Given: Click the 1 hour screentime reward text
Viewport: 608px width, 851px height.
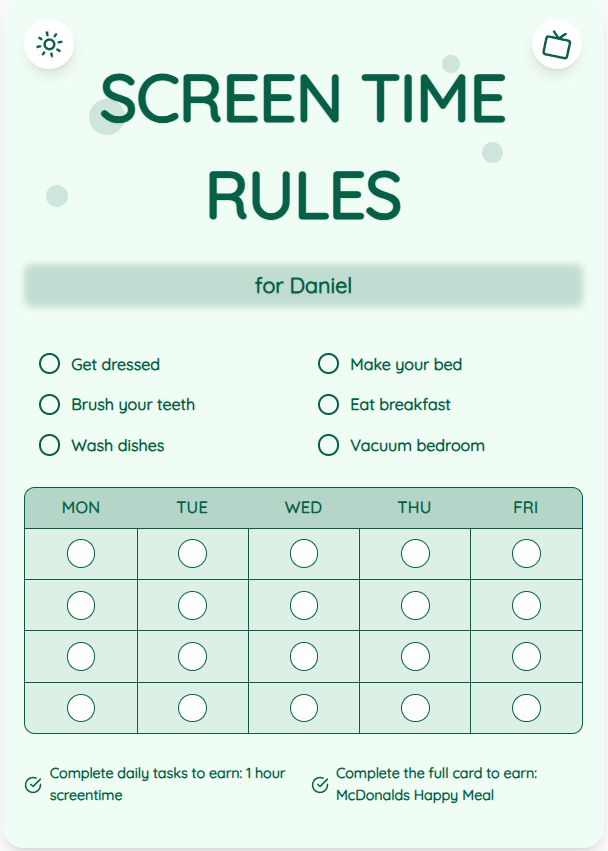Looking at the screenshot, I should pyautogui.click(x=167, y=784).
